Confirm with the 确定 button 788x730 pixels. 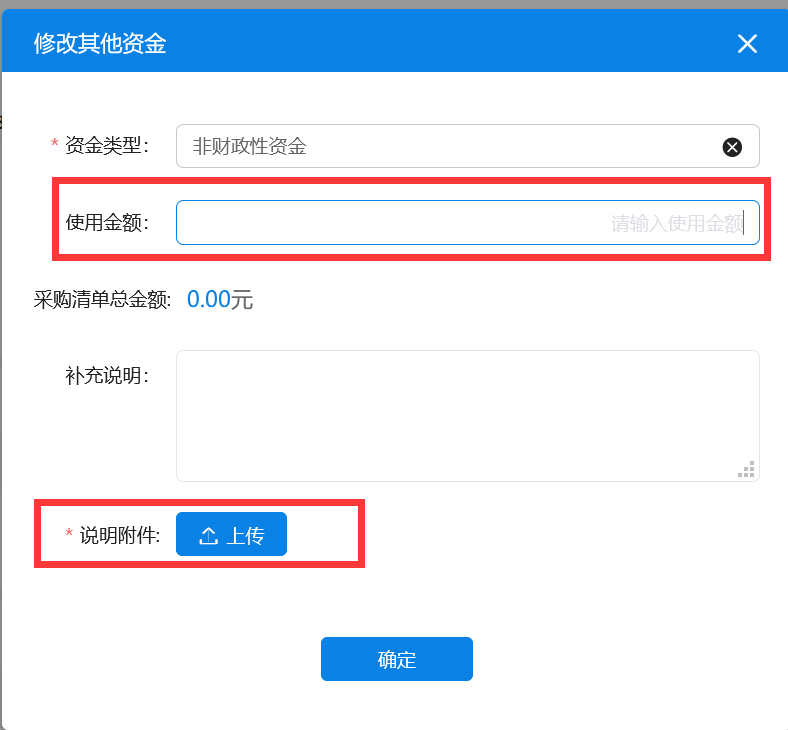tap(396, 660)
